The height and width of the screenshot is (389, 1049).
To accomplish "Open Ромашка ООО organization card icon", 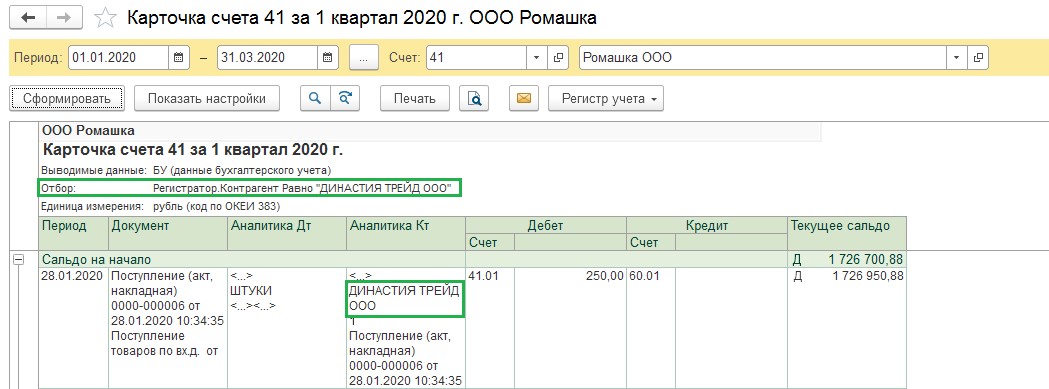I will pos(978,58).
